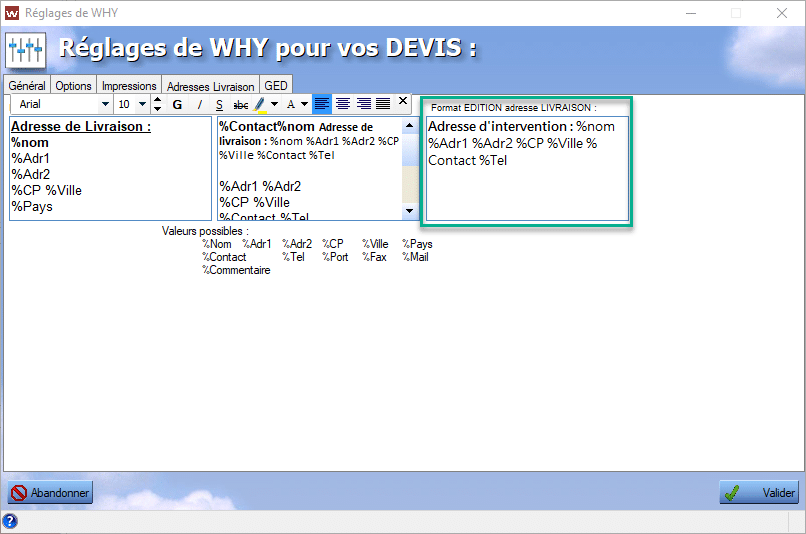
Task: Increase font size with stepper up arrow
Action: [x=157, y=99]
